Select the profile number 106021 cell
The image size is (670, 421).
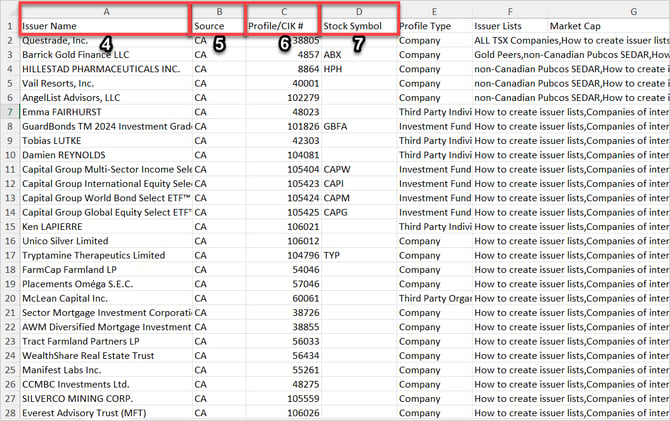tap(283, 227)
